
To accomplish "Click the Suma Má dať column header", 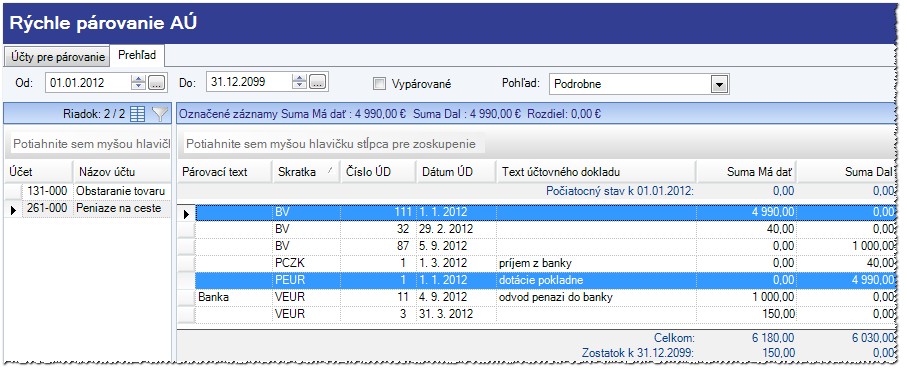I will pyautogui.click(x=746, y=172).
